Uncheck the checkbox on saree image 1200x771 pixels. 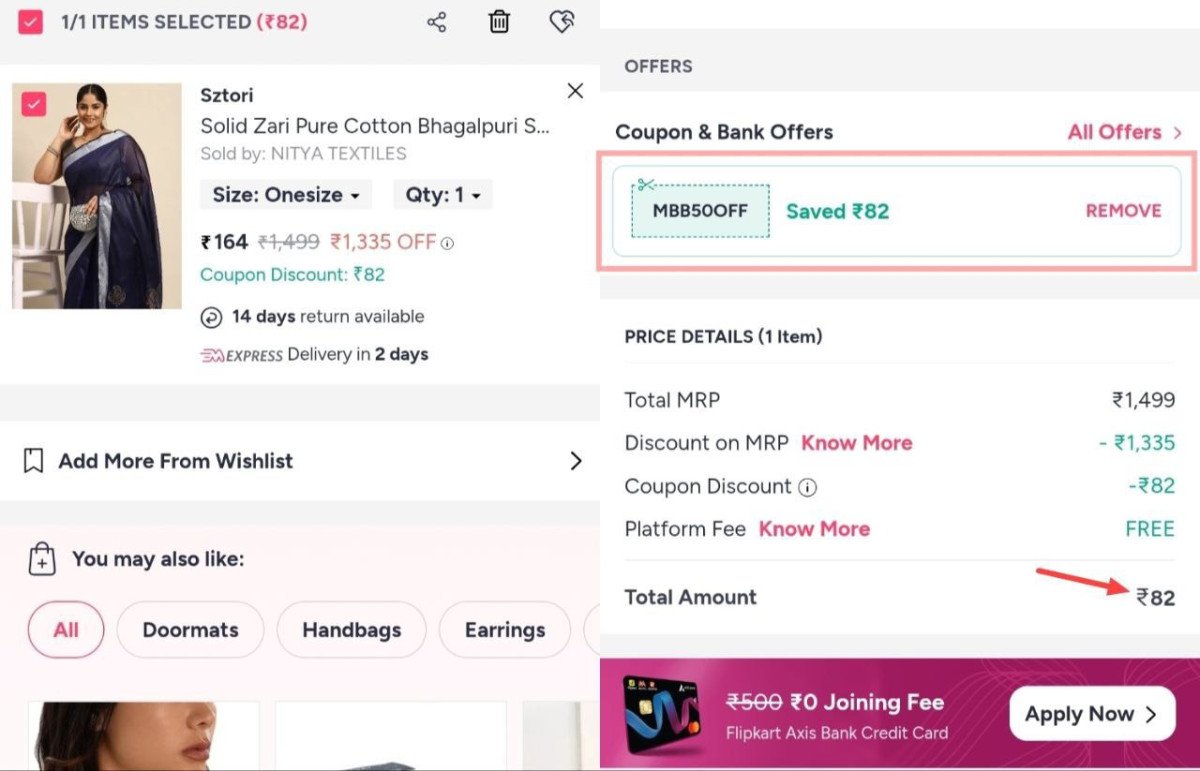(x=34, y=104)
